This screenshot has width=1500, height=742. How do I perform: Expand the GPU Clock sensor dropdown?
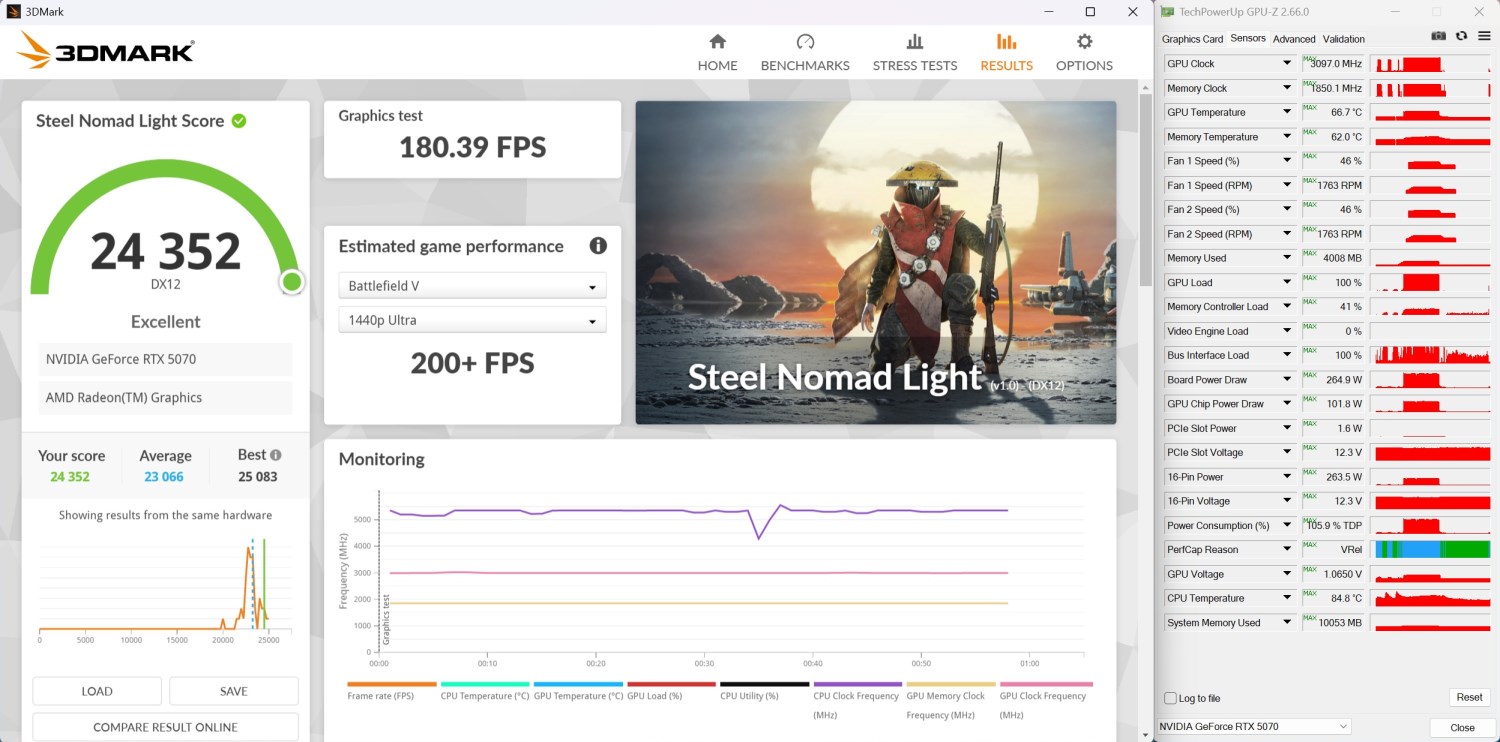coord(1287,64)
